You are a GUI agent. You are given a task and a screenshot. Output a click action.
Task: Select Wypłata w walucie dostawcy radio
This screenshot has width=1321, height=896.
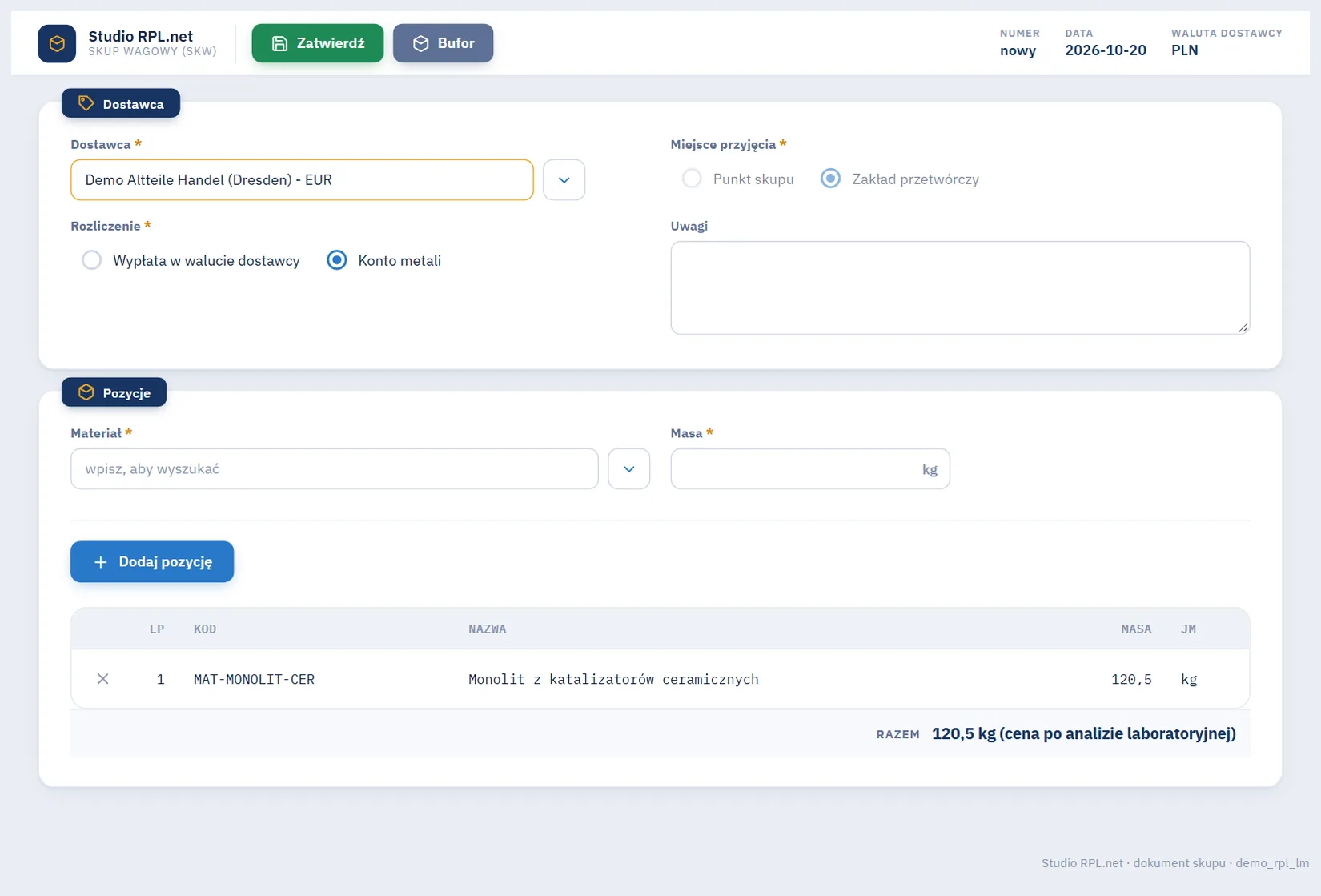[x=92, y=260]
